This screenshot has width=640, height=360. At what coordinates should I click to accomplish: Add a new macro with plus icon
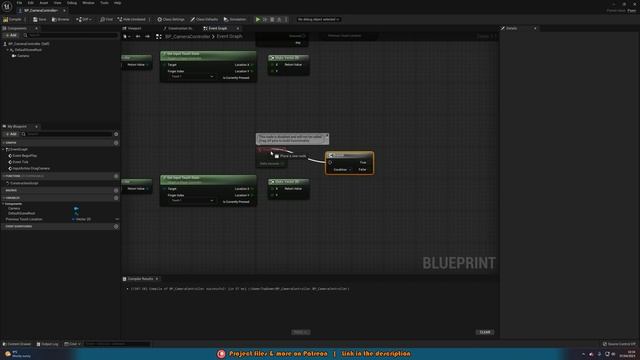coord(116,191)
